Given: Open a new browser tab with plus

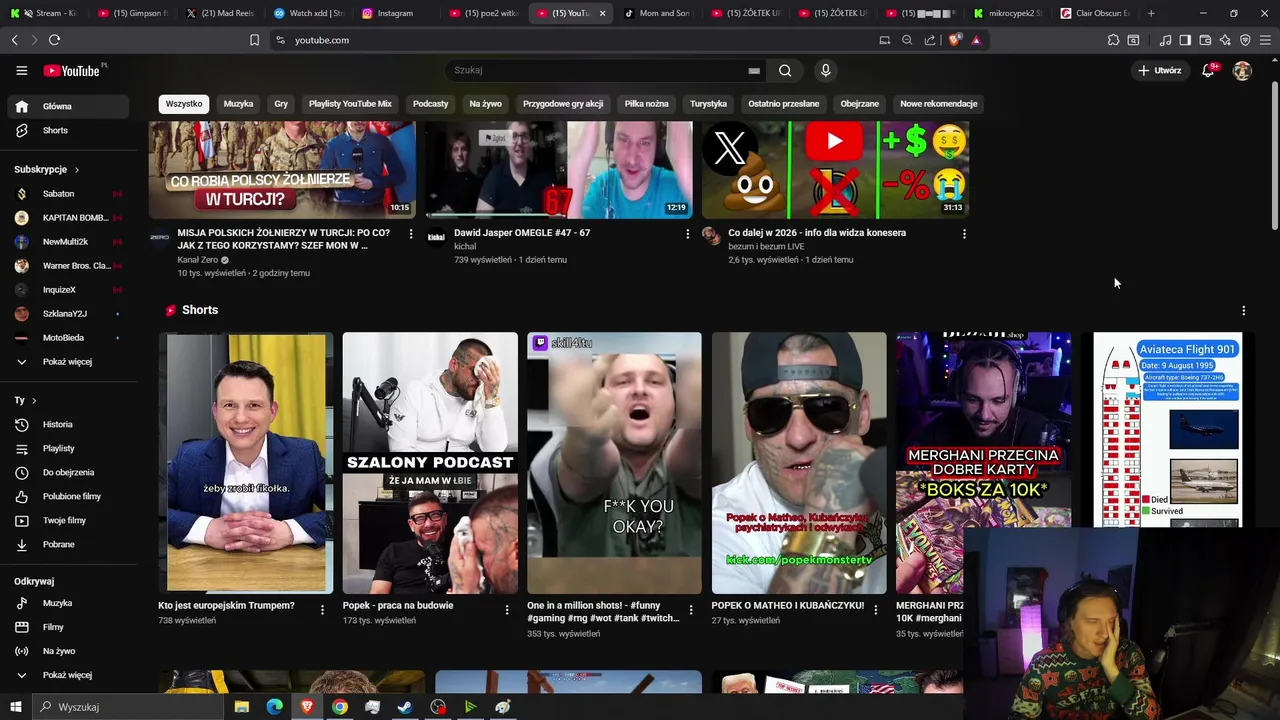Looking at the screenshot, I should 1151,13.
